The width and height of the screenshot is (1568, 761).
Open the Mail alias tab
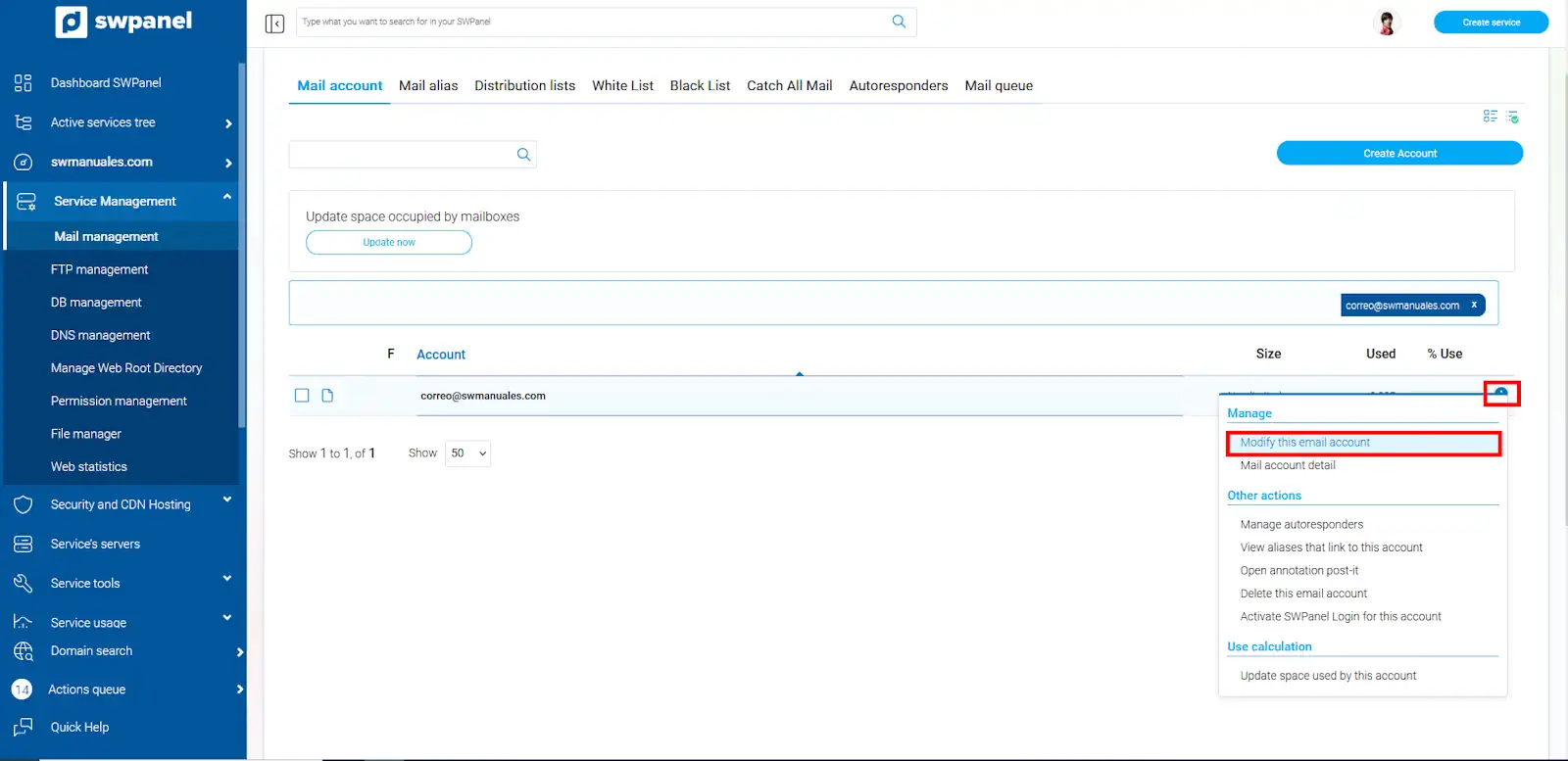[x=428, y=85]
